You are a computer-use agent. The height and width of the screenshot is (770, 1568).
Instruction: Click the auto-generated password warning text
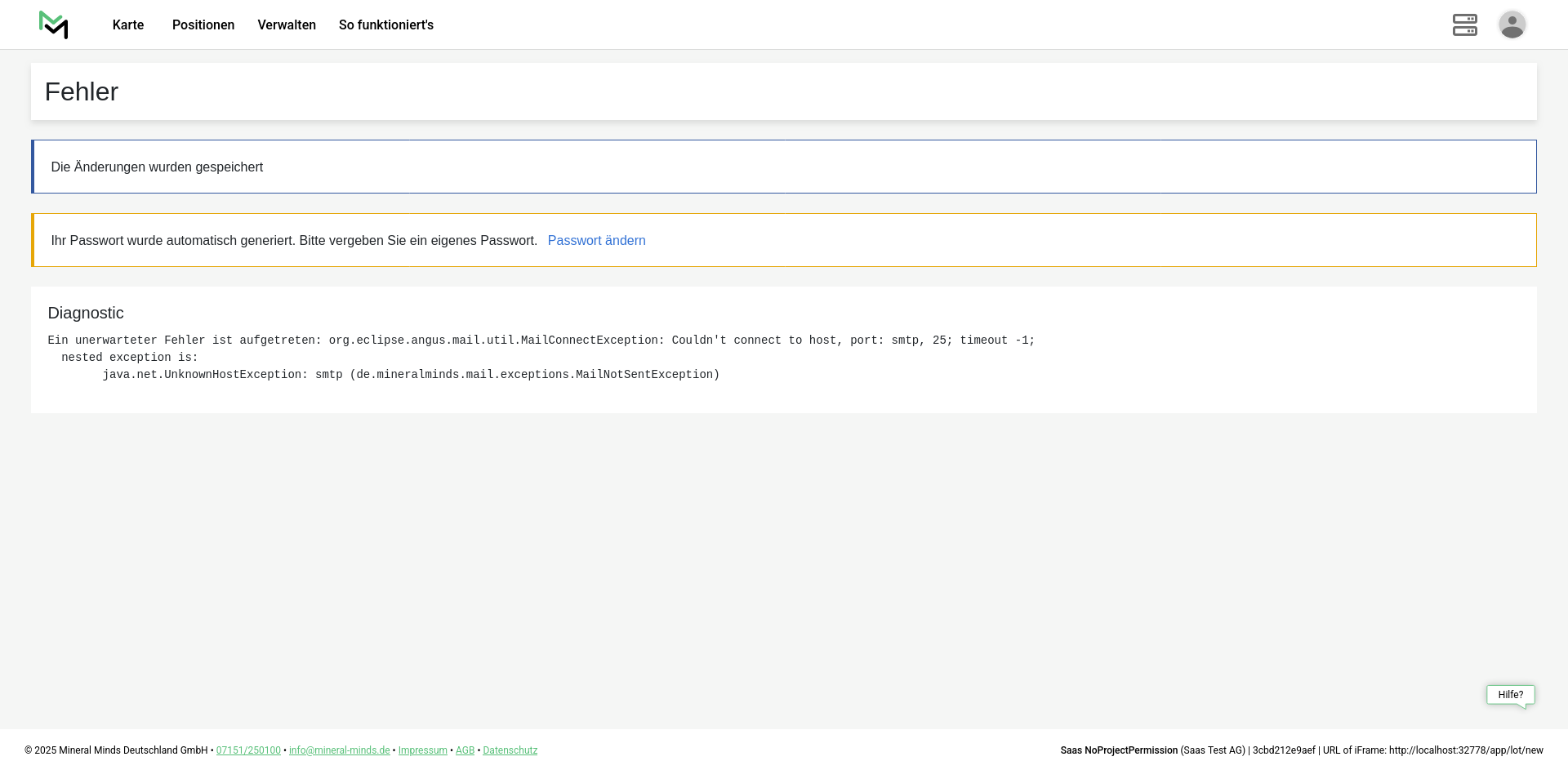294,241
